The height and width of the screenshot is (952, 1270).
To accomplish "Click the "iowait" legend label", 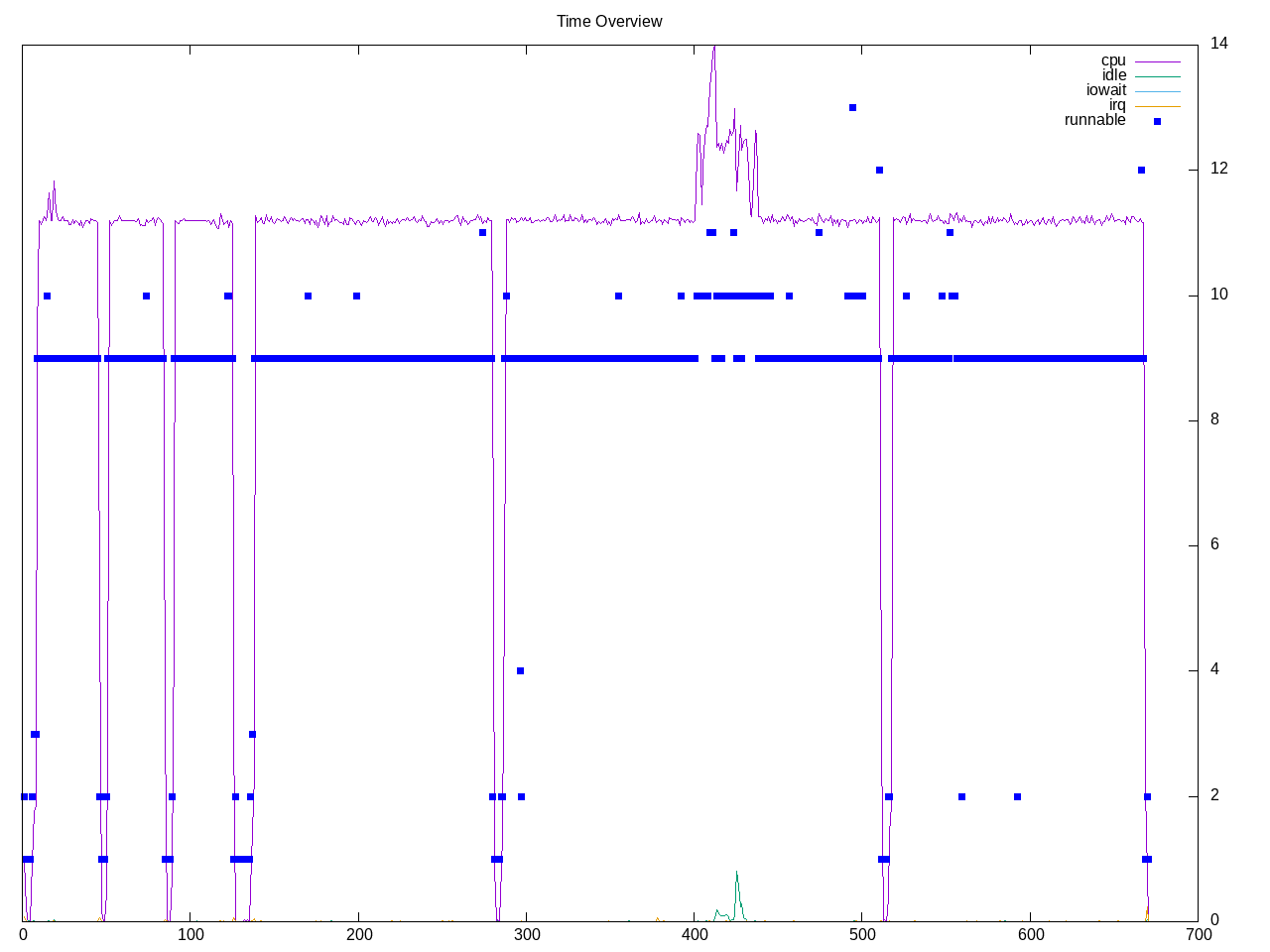I will click(1106, 90).
